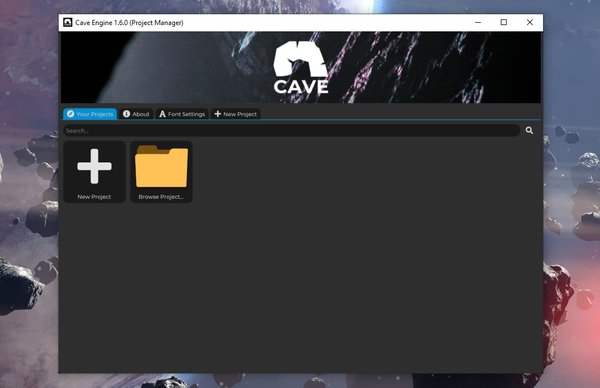
Task: Select the New Project tab
Action: tap(236, 114)
